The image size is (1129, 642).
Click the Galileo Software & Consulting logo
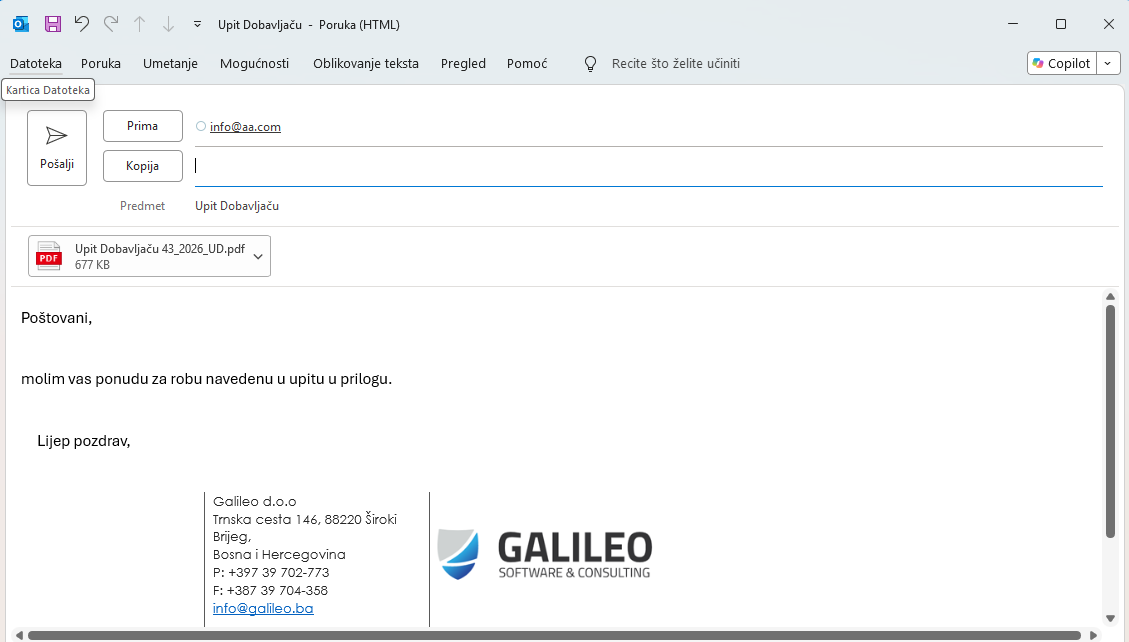click(x=544, y=554)
